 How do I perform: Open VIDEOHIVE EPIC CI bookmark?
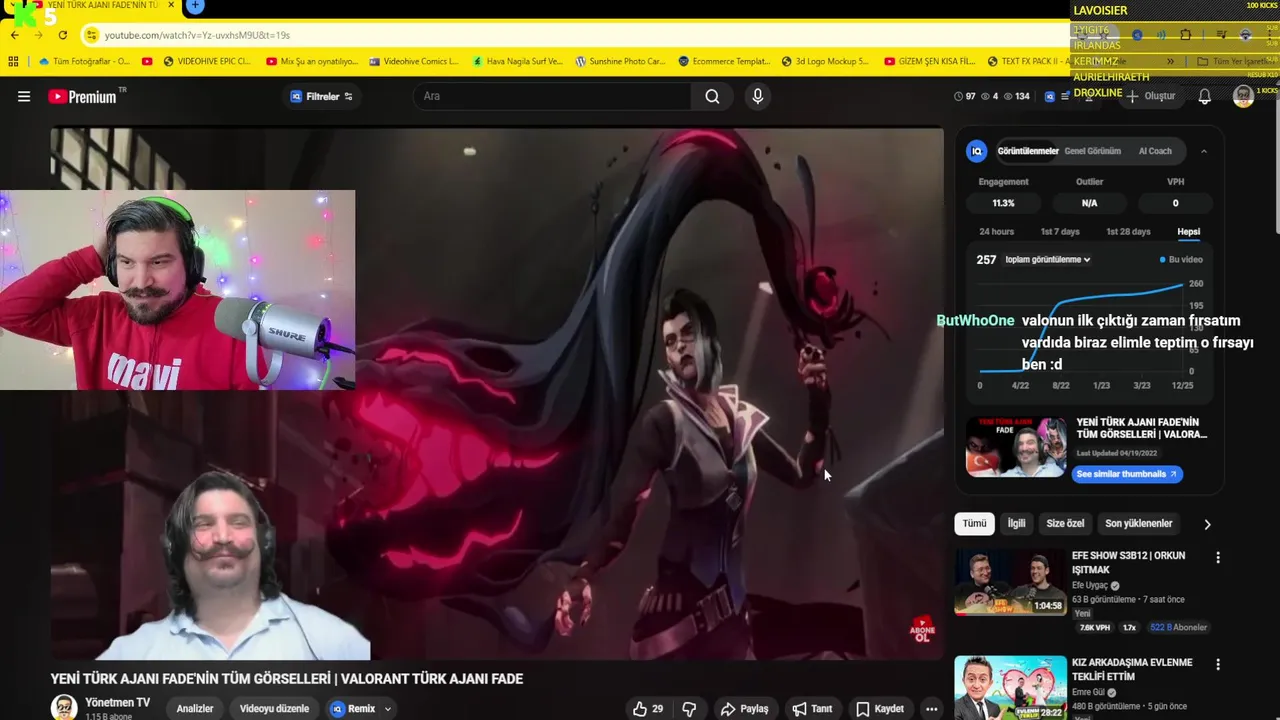tap(207, 61)
